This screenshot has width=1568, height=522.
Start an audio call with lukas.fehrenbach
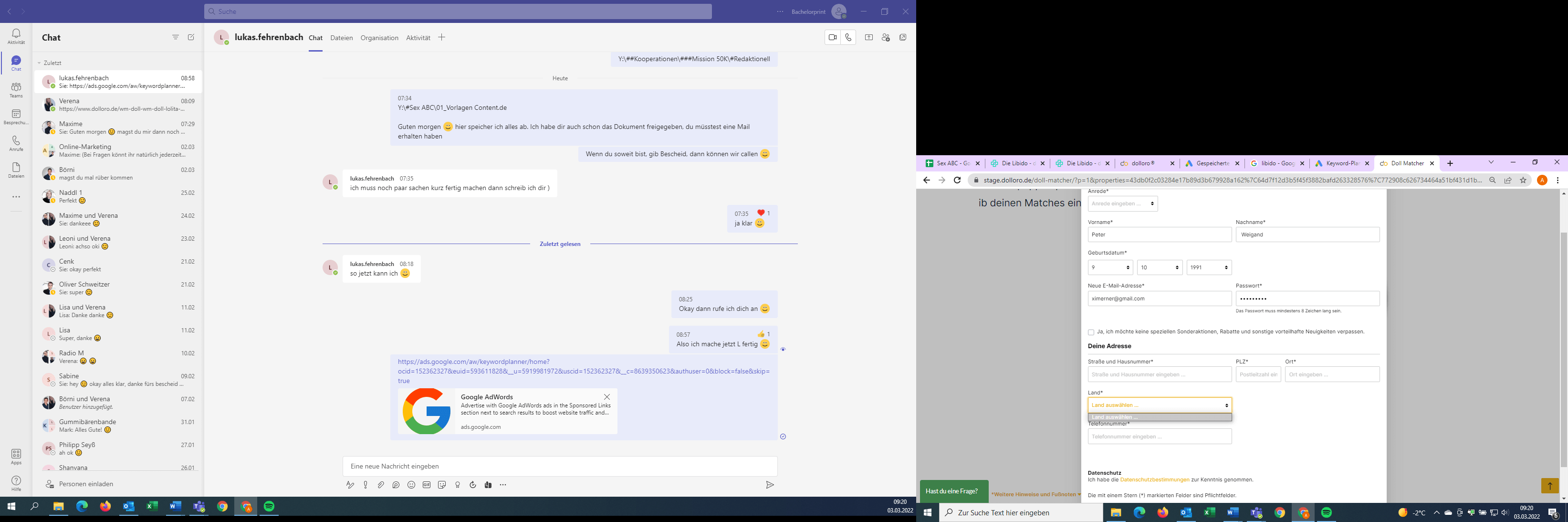848,37
